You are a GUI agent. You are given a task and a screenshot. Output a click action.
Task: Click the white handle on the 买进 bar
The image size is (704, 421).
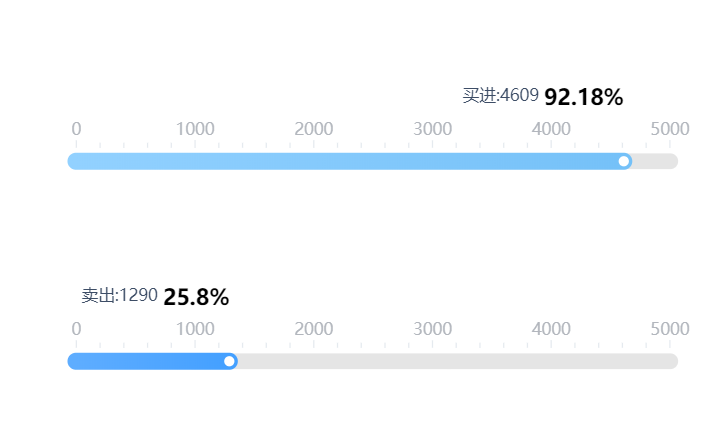tap(624, 162)
